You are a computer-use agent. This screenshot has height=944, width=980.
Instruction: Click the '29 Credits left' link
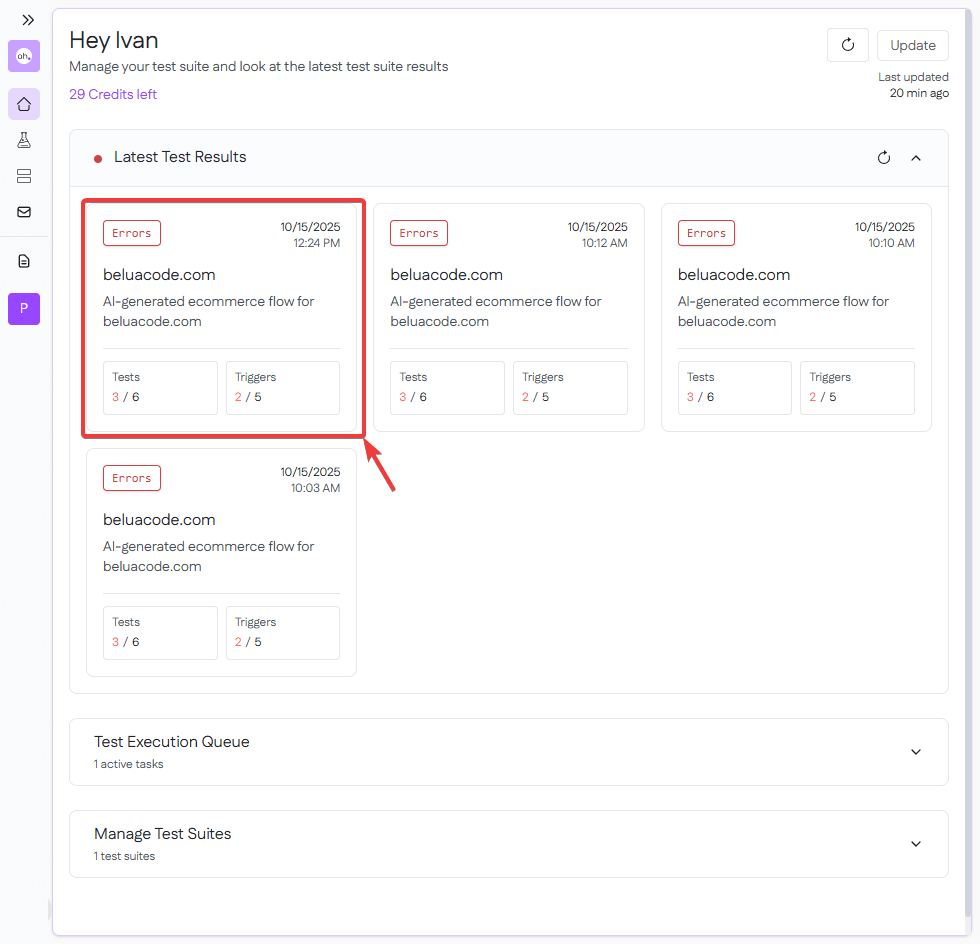pos(113,94)
